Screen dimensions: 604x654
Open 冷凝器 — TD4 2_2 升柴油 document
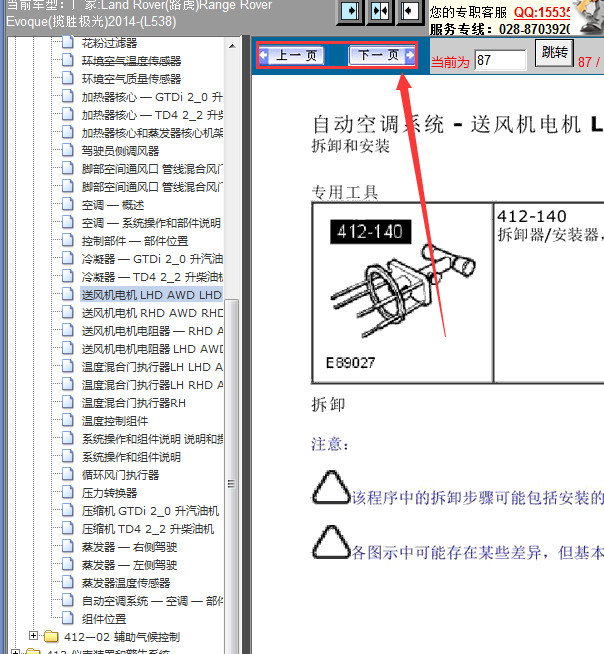click(x=152, y=277)
